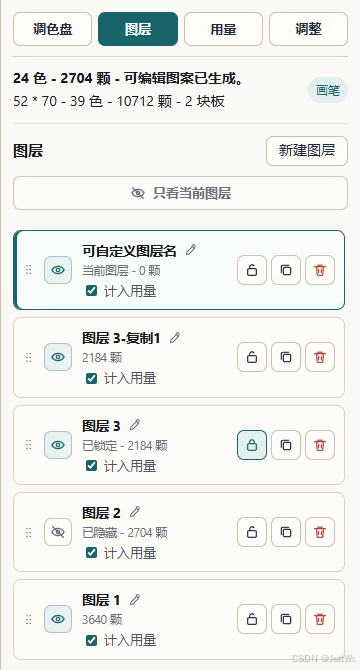
Task: Delete the 图层 3 layer
Action: [x=320, y=445]
